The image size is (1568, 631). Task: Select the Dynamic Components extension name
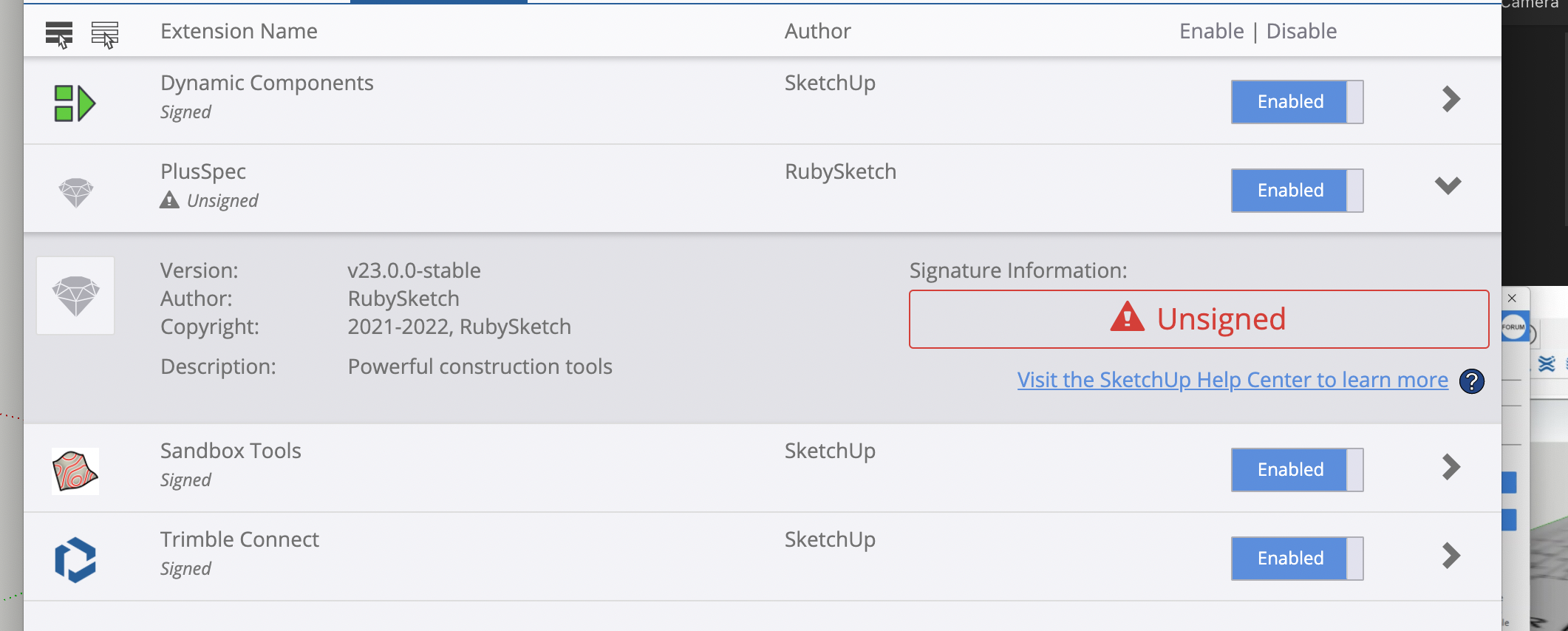point(267,83)
